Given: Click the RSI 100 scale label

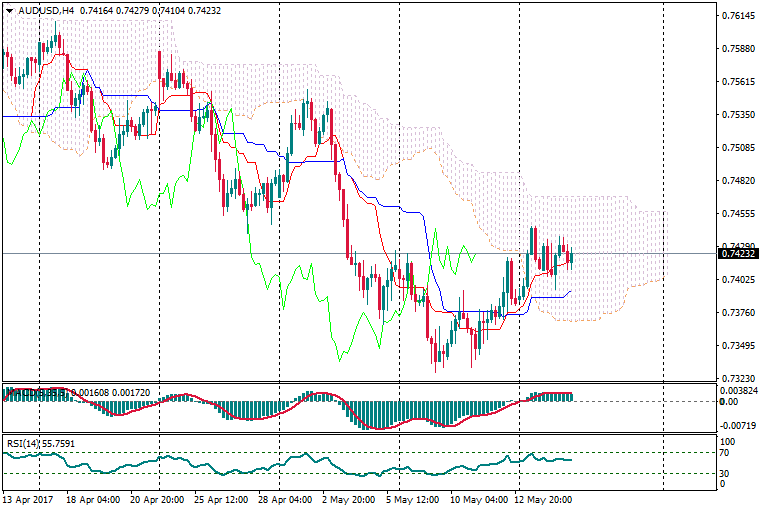Looking at the screenshot, I should [x=728, y=440].
